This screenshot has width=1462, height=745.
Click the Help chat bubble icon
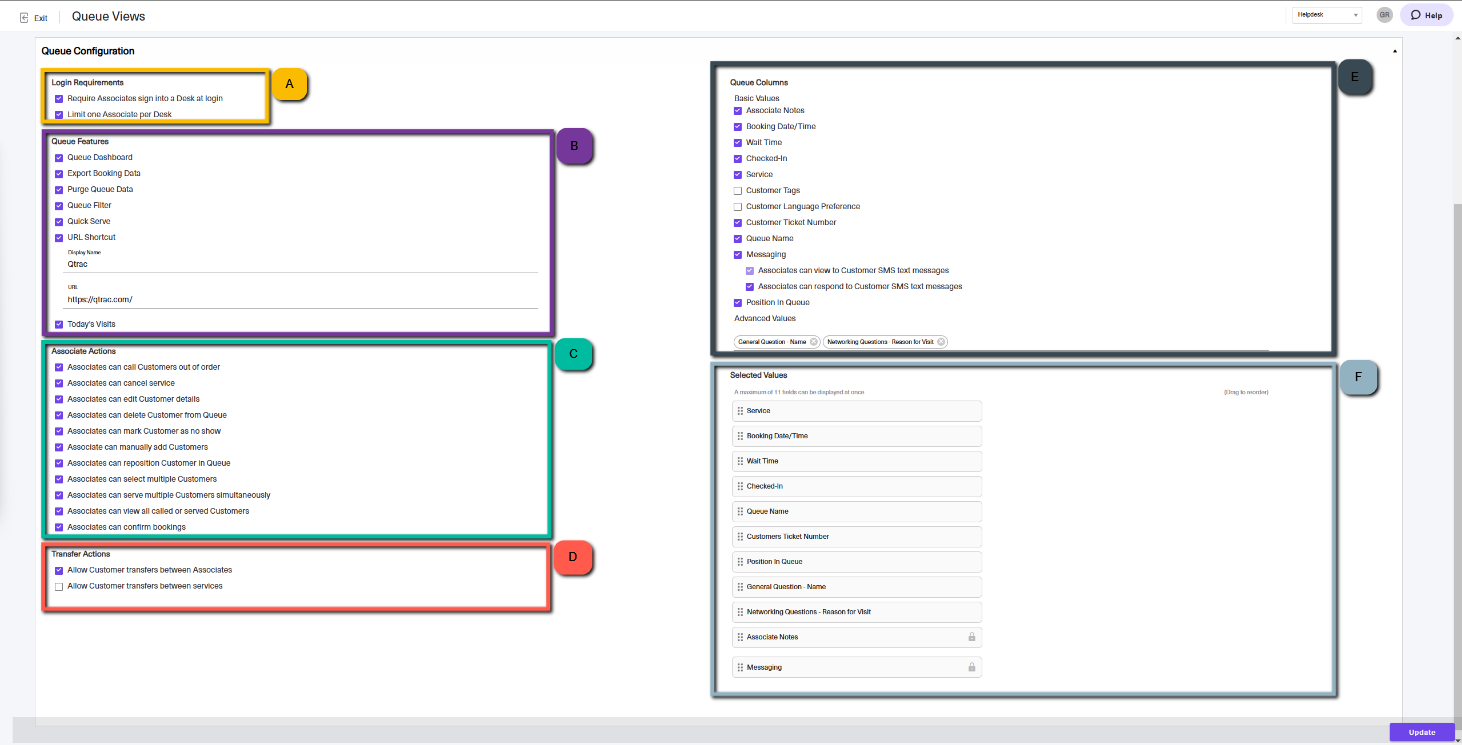click(x=1415, y=15)
